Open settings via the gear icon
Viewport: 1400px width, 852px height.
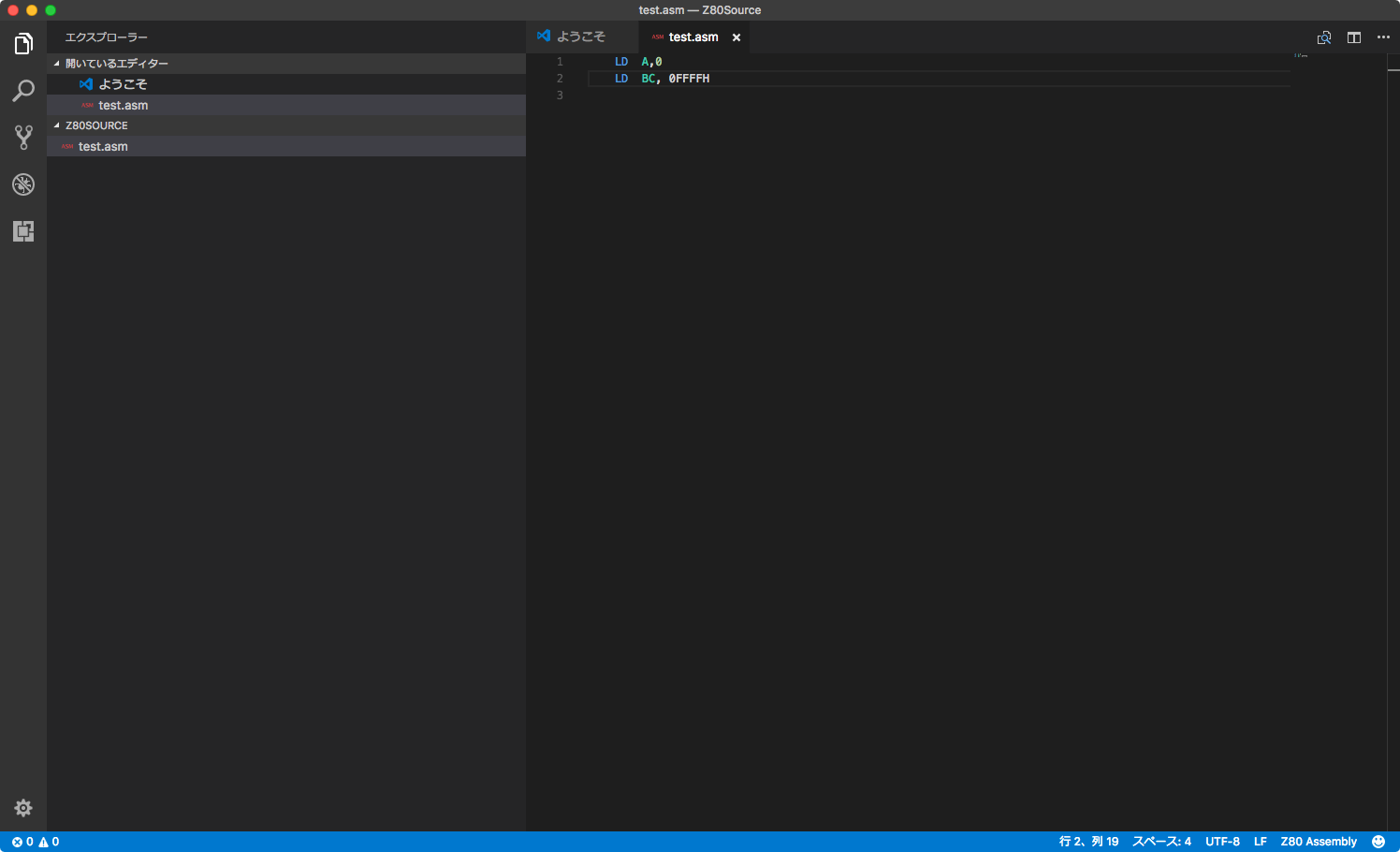22,807
